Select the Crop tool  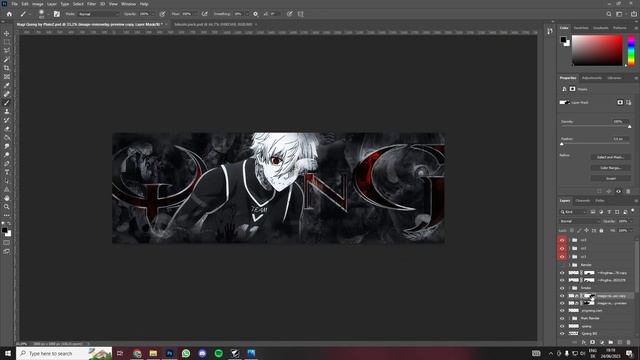(7, 68)
